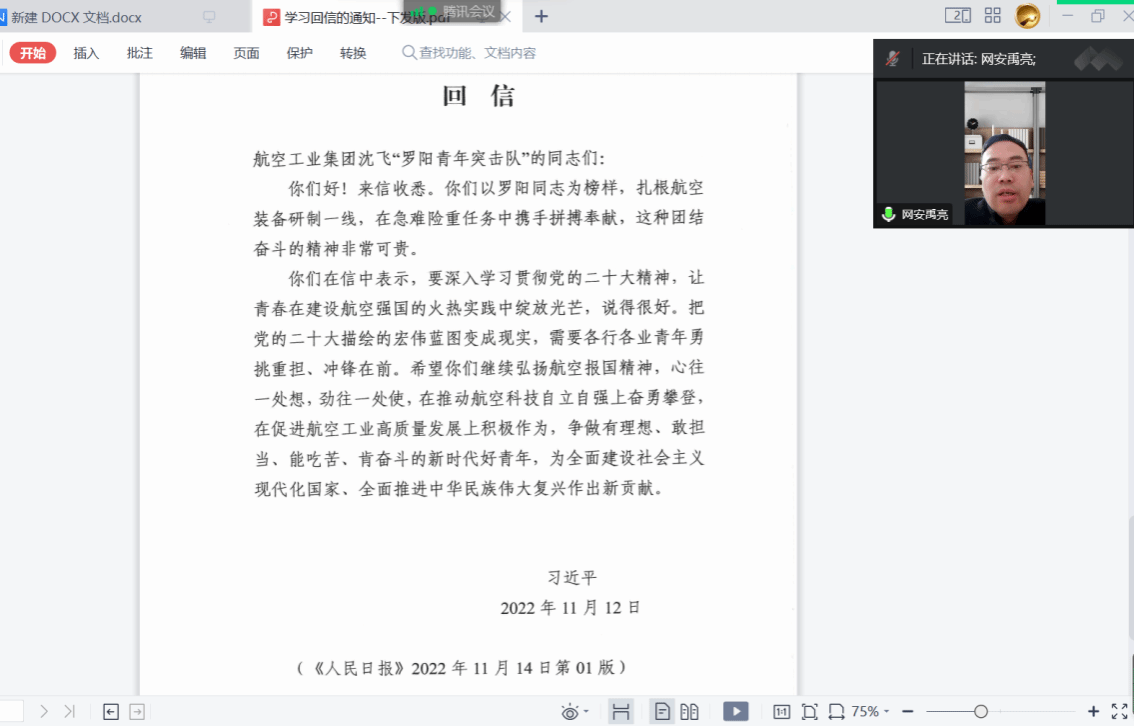Screen dimensions: 1134x726
Task: Set zoom to actual size 1:1
Action: 782,712
